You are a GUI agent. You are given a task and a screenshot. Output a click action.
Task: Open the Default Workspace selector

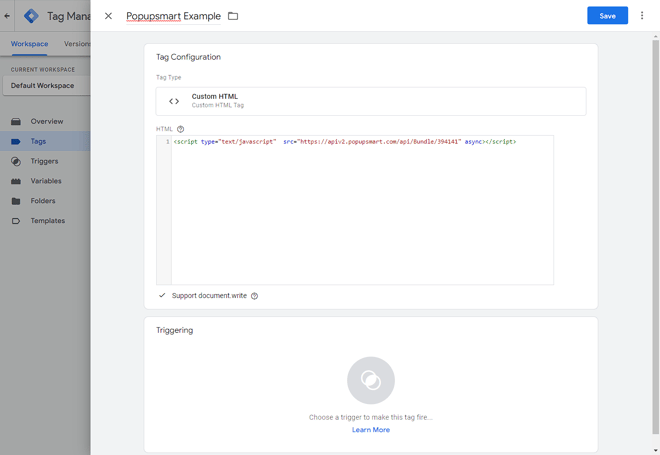point(46,85)
